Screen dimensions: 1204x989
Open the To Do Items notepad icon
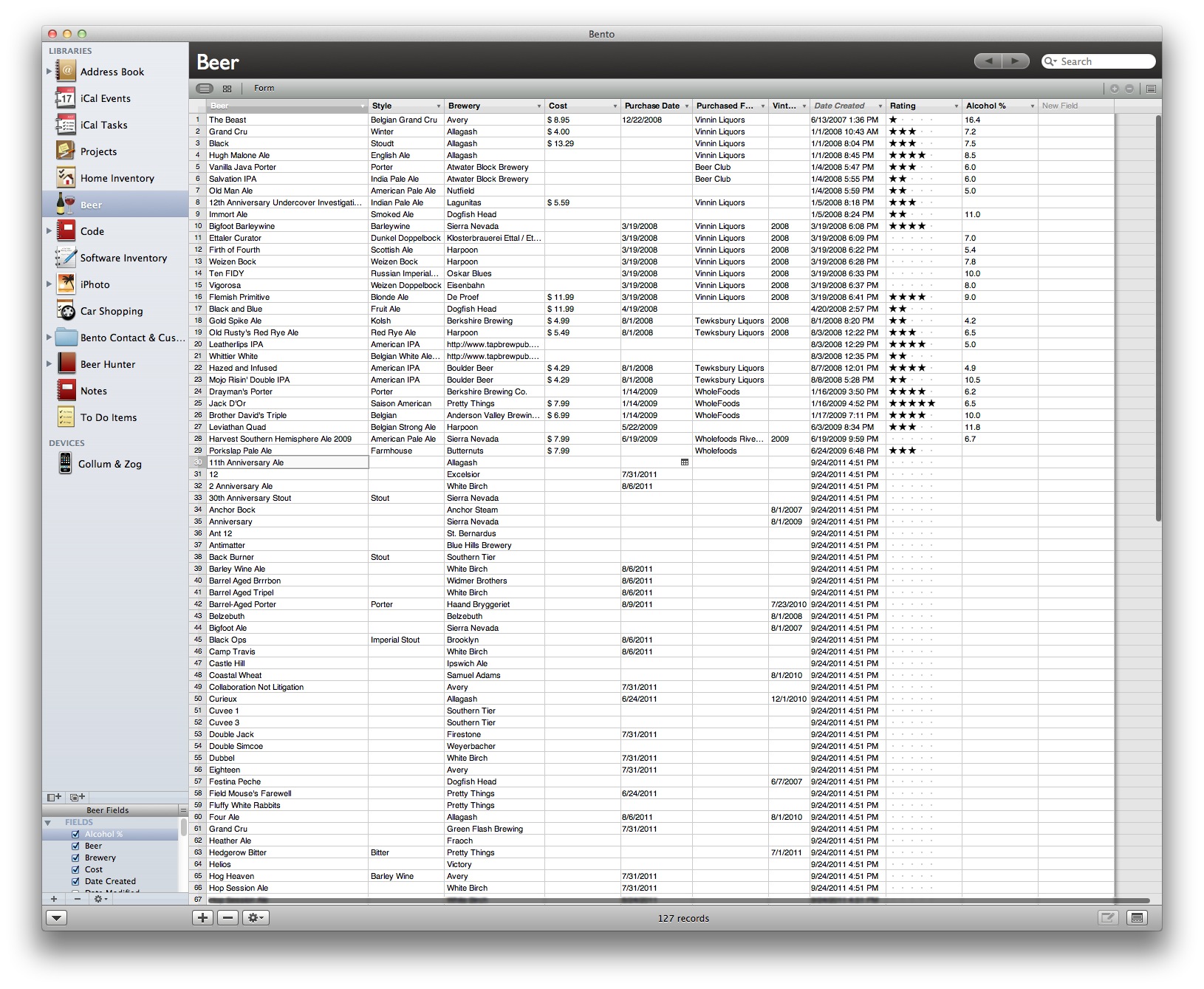[x=66, y=417]
